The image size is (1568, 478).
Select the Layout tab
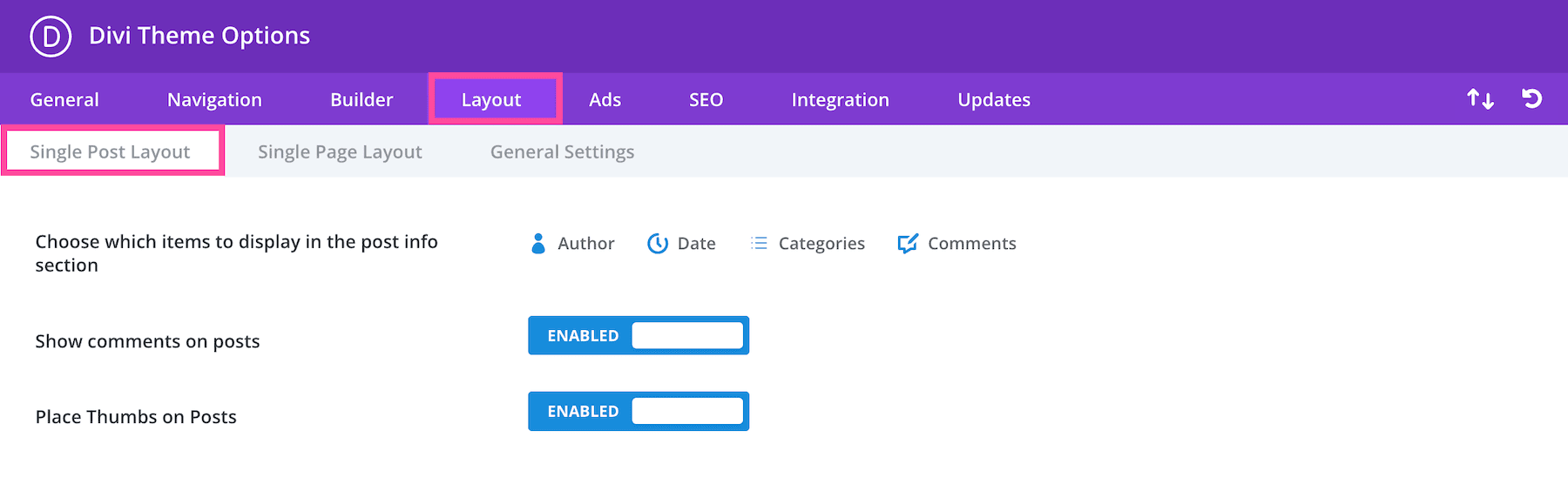(491, 100)
